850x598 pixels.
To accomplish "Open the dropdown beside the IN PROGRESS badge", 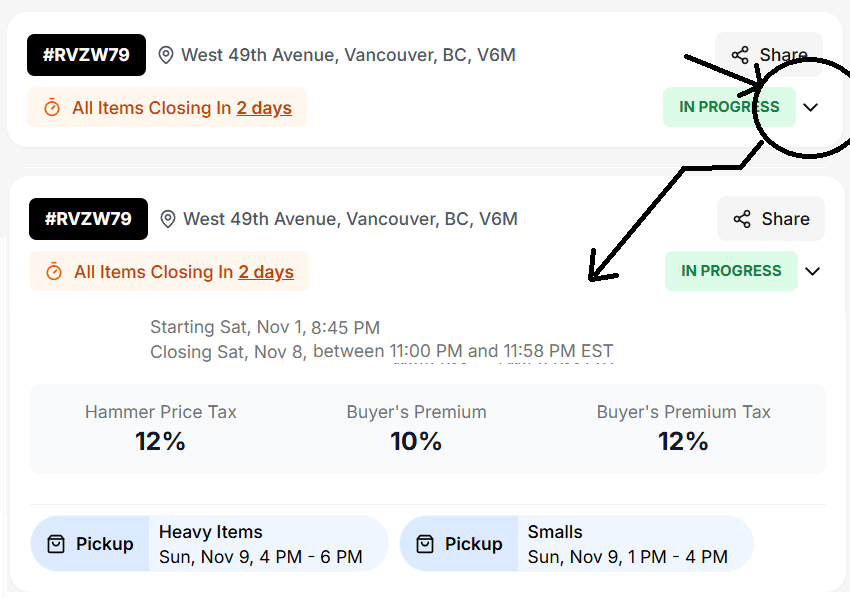I will 812,107.
